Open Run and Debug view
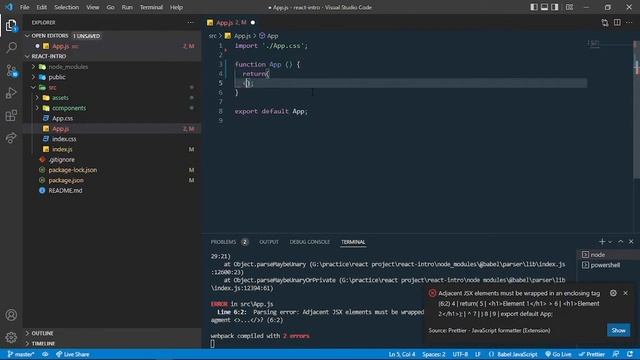Screen dimensions: 640x360 tap(11, 93)
